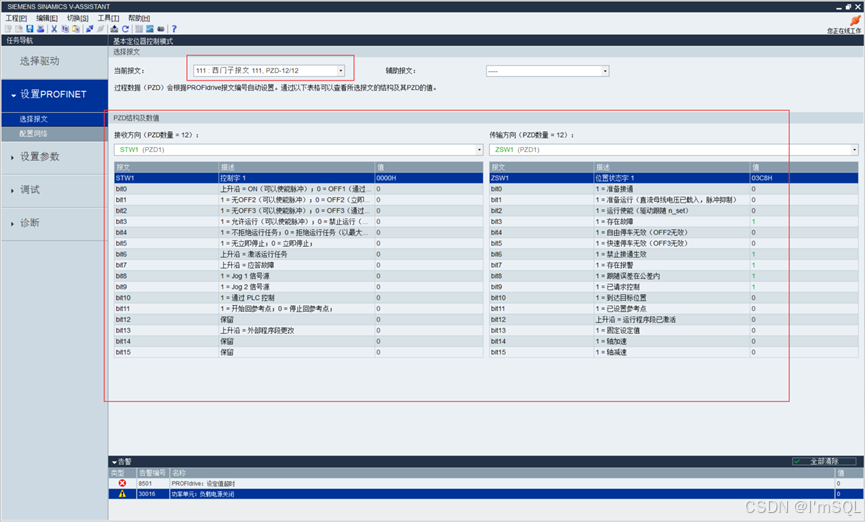Select alarm row 30016 功率单元

[x=487, y=493]
